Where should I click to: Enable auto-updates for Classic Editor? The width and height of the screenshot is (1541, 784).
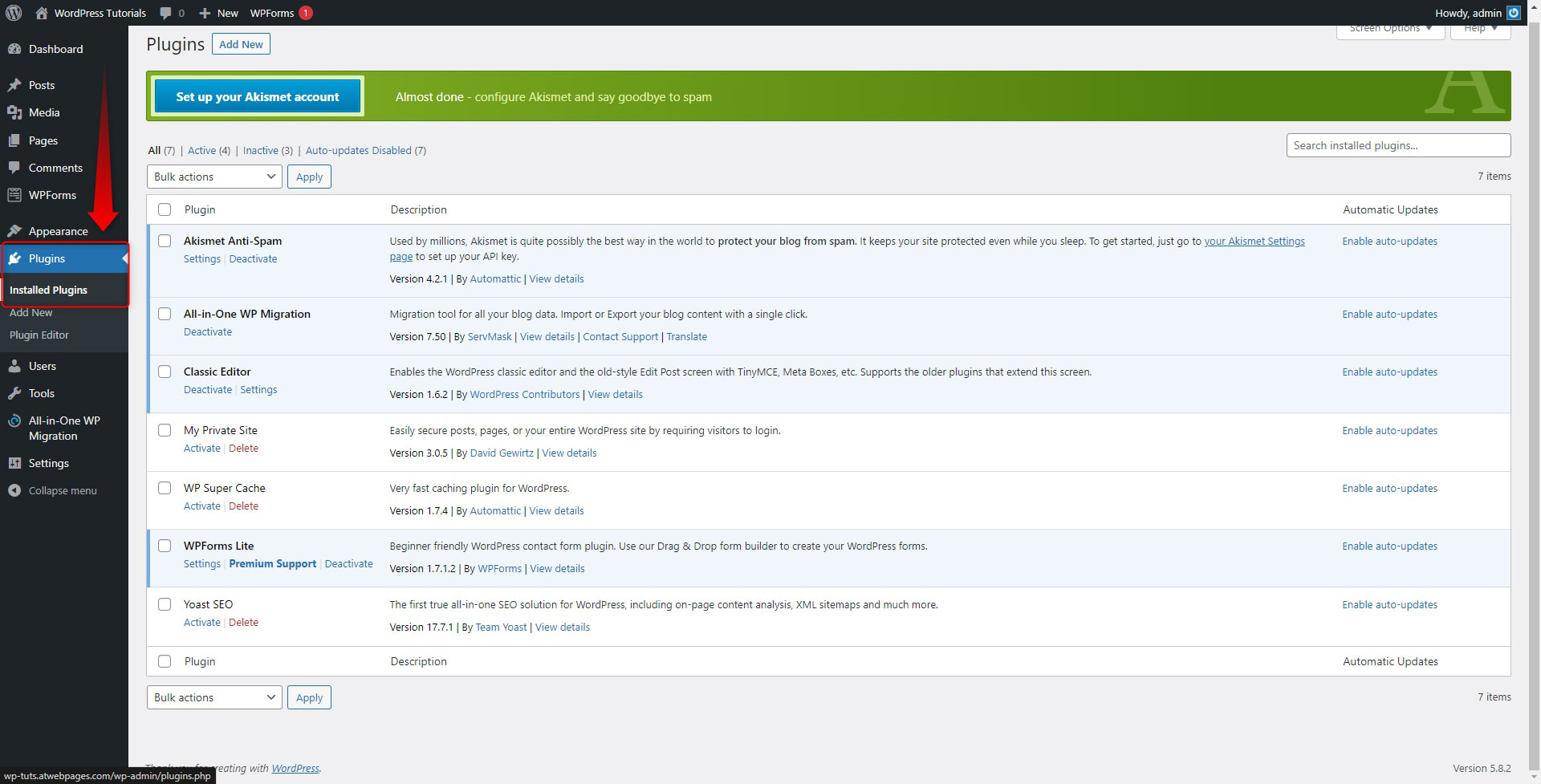[x=1389, y=372]
